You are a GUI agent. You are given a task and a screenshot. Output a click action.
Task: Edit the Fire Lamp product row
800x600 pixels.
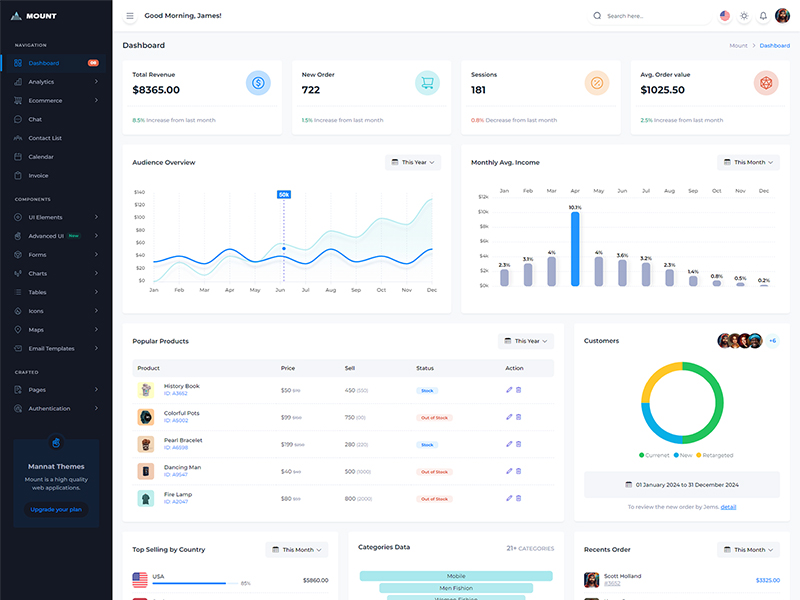tap(509, 498)
